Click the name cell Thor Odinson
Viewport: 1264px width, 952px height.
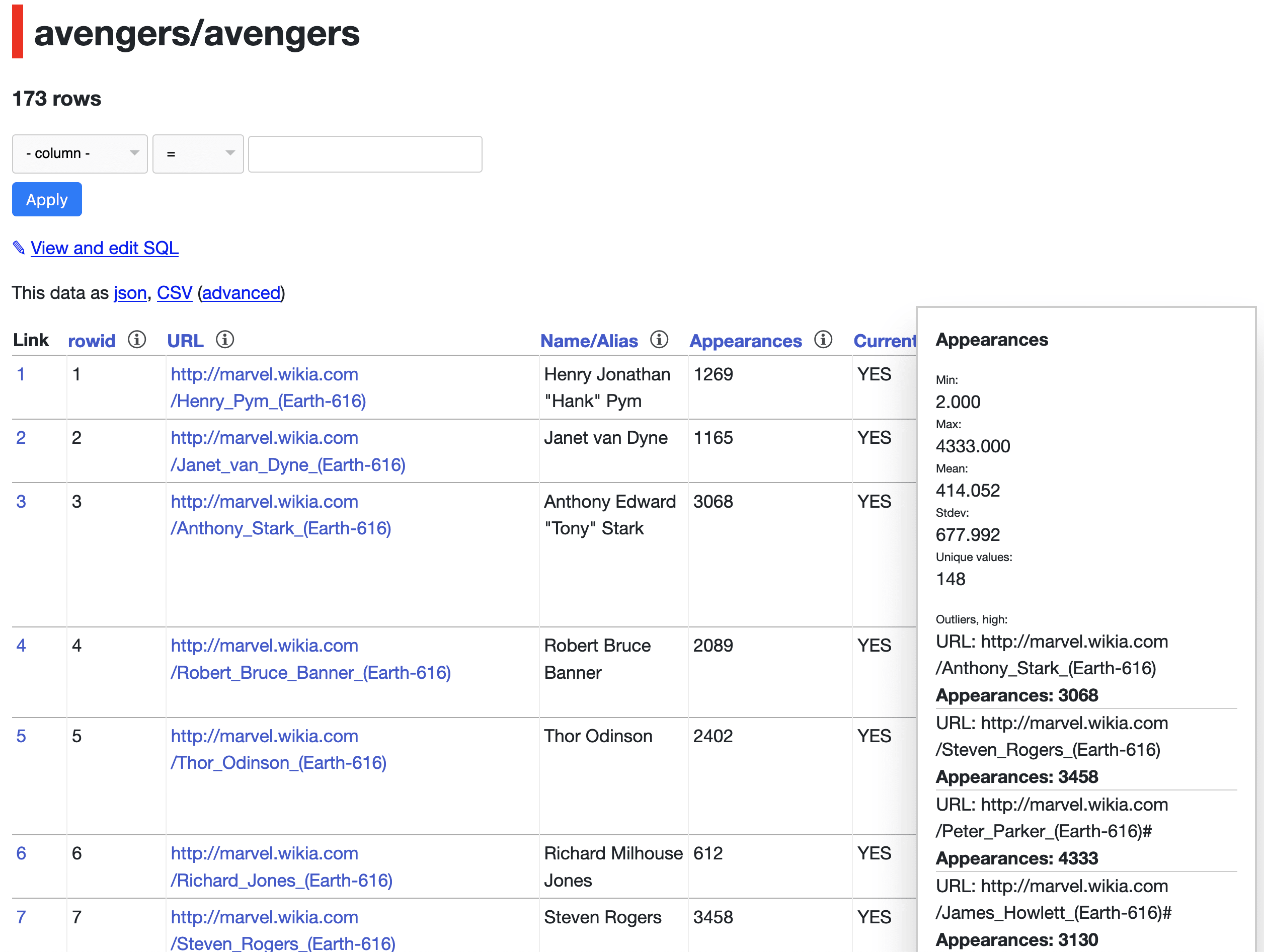coord(598,736)
